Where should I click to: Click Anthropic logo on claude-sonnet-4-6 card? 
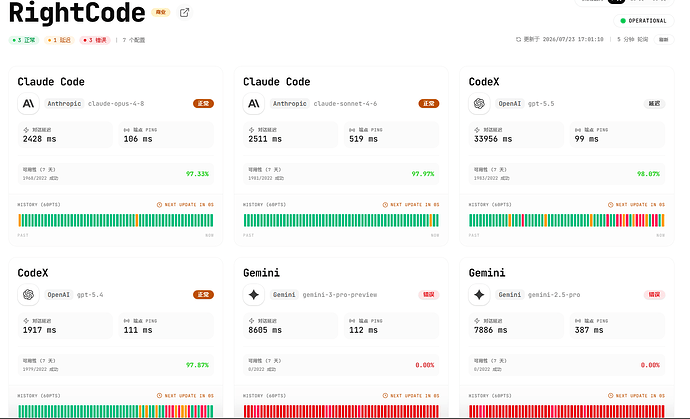point(254,103)
